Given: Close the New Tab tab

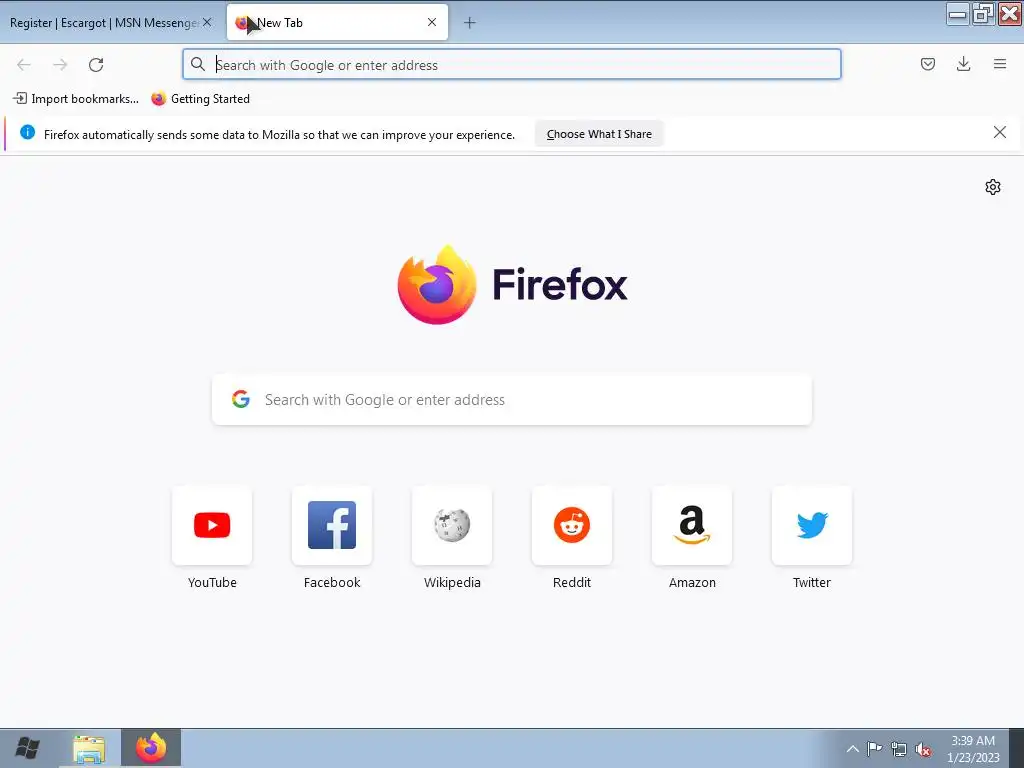Looking at the screenshot, I should 432,22.
